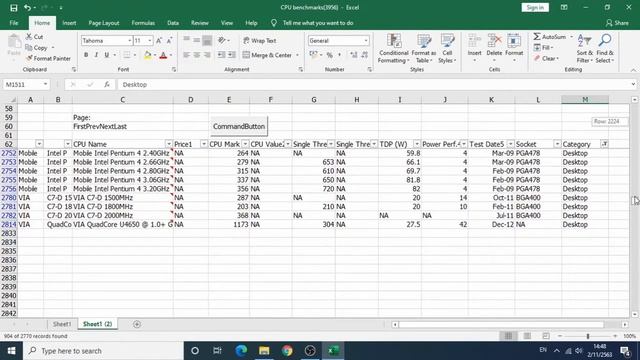Switch to the Data ribbon tab

click(173, 23)
